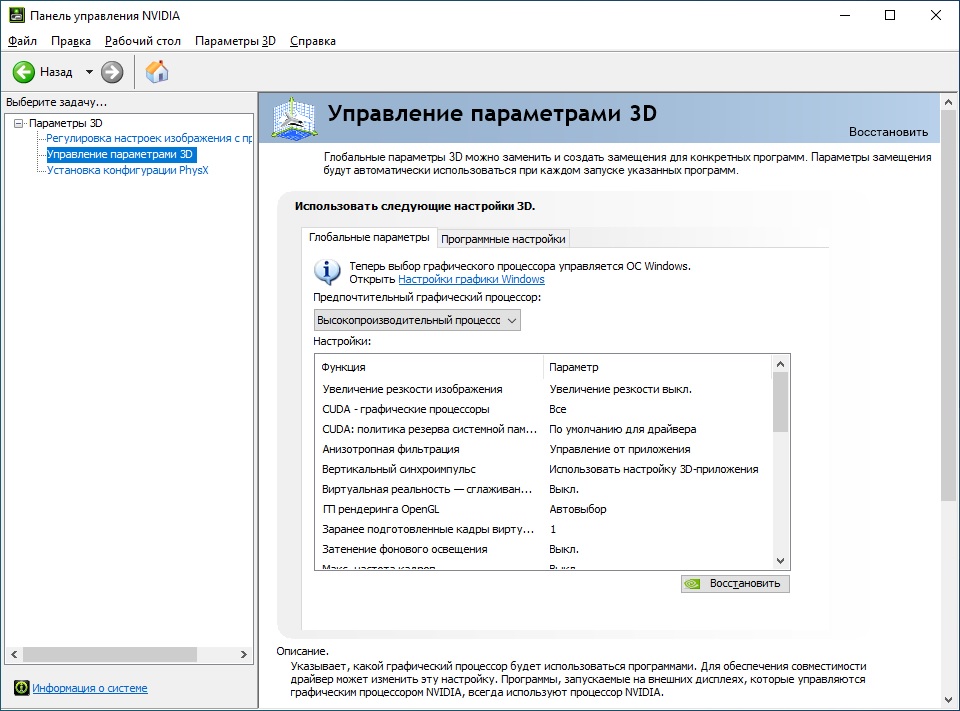Open the Правка menu
The height and width of the screenshot is (711, 960).
coord(71,41)
